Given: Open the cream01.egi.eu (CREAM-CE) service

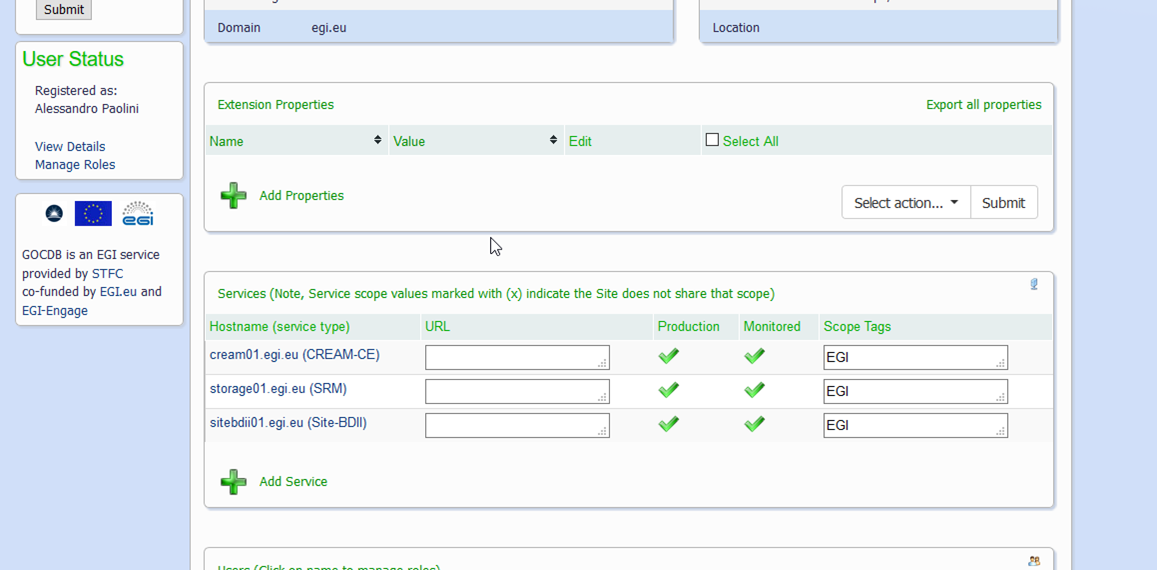Looking at the screenshot, I should tap(294, 355).
